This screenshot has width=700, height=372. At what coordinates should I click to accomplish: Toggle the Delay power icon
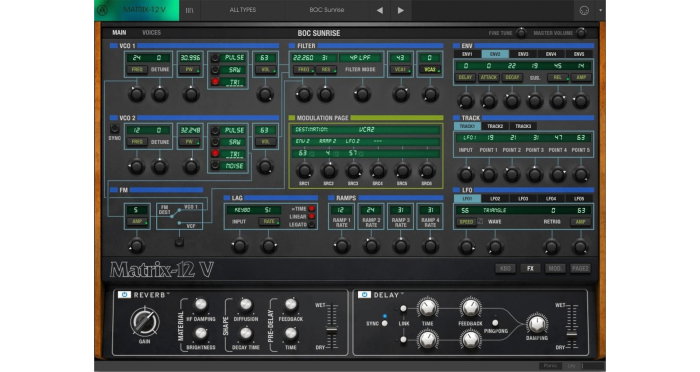pos(364,295)
